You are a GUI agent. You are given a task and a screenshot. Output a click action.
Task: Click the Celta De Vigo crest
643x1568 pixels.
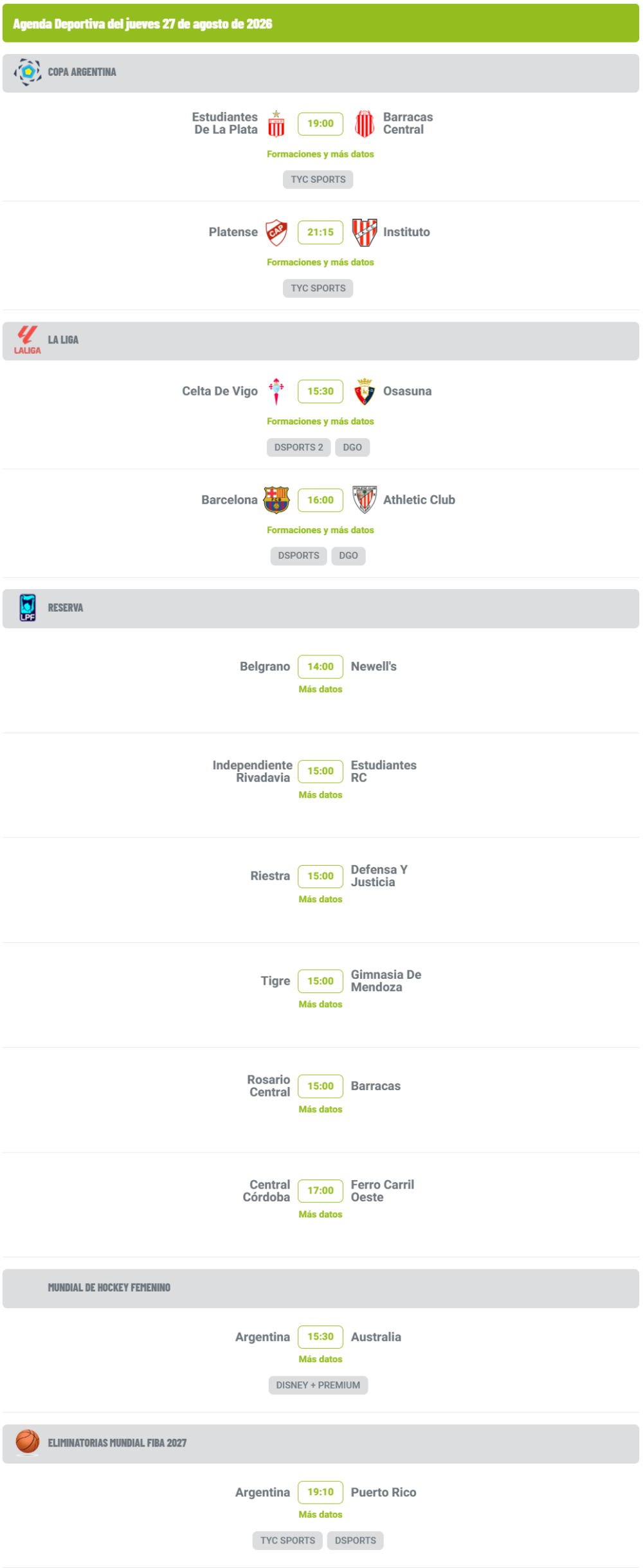(x=276, y=391)
